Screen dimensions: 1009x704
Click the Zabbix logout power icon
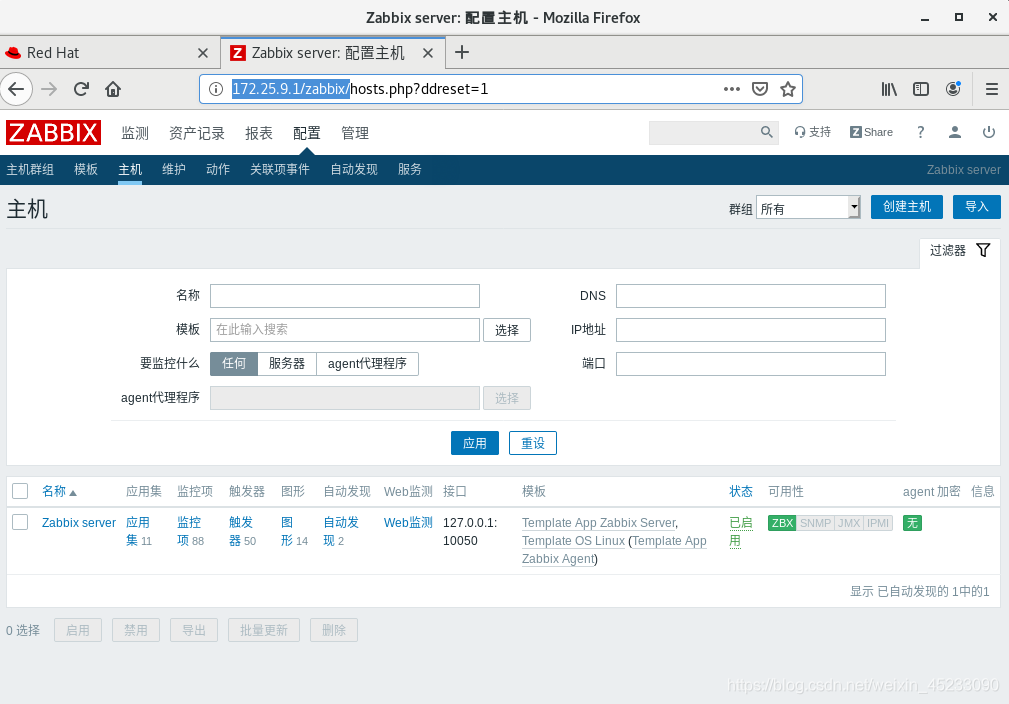[x=989, y=132]
